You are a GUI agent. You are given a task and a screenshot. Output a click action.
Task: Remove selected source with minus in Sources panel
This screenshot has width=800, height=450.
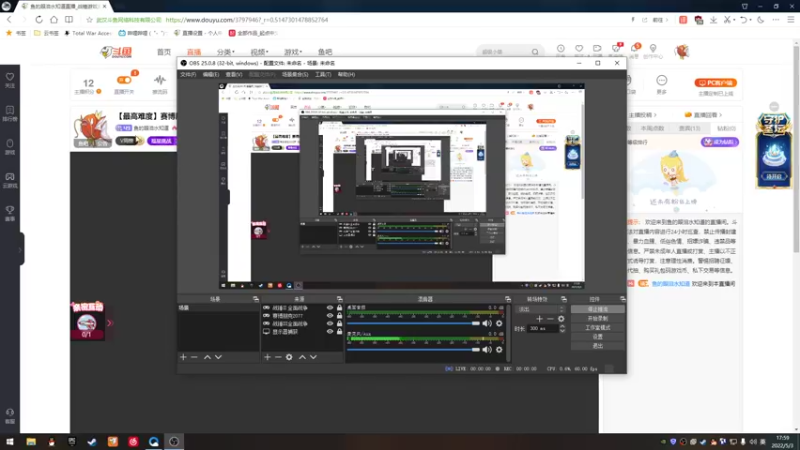[x=278, y=357]
